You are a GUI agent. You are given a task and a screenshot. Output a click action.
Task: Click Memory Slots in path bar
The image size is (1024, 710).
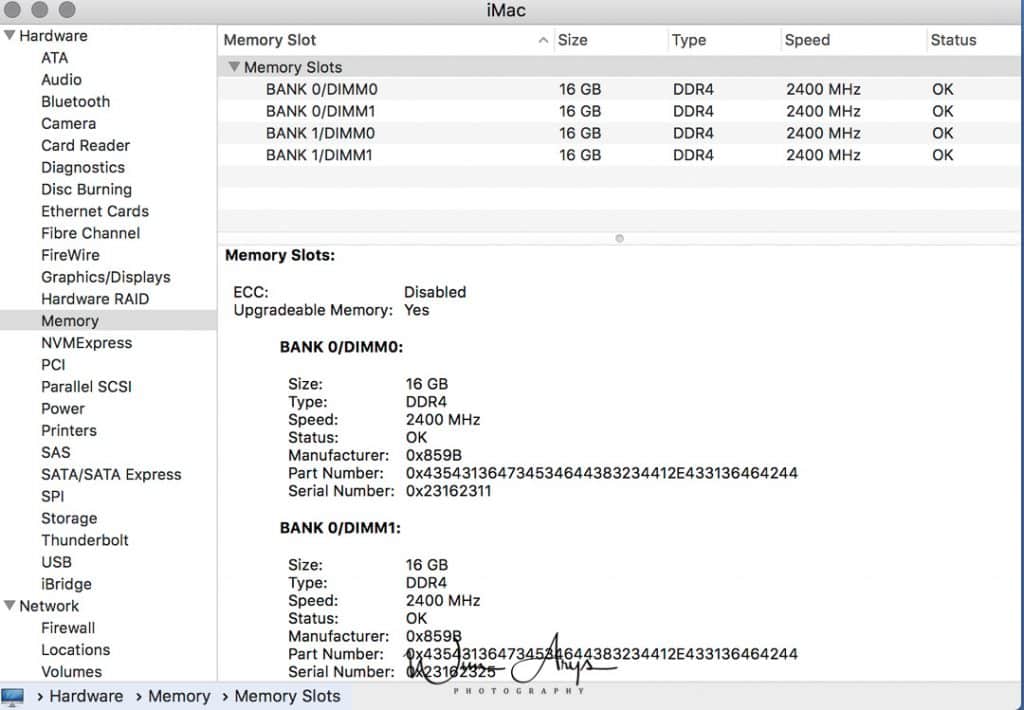pos(287,696)
